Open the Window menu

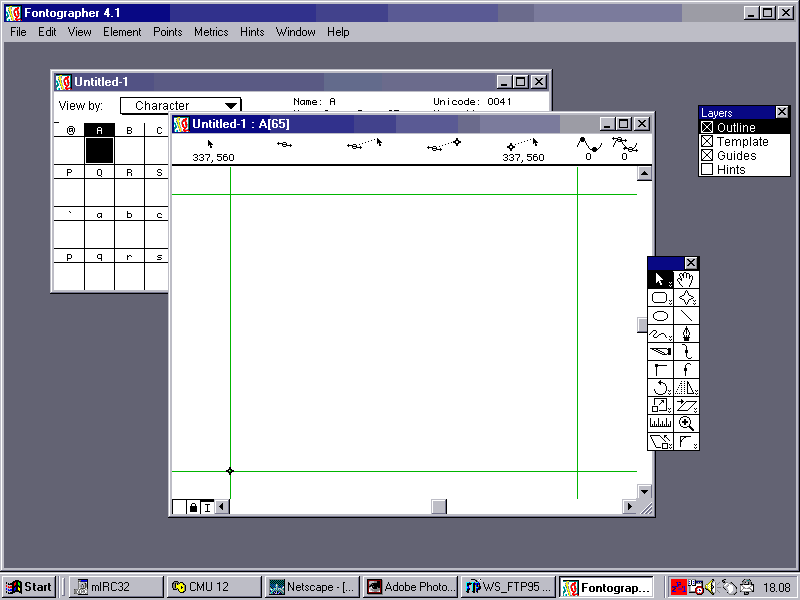[x=295, y=32]
